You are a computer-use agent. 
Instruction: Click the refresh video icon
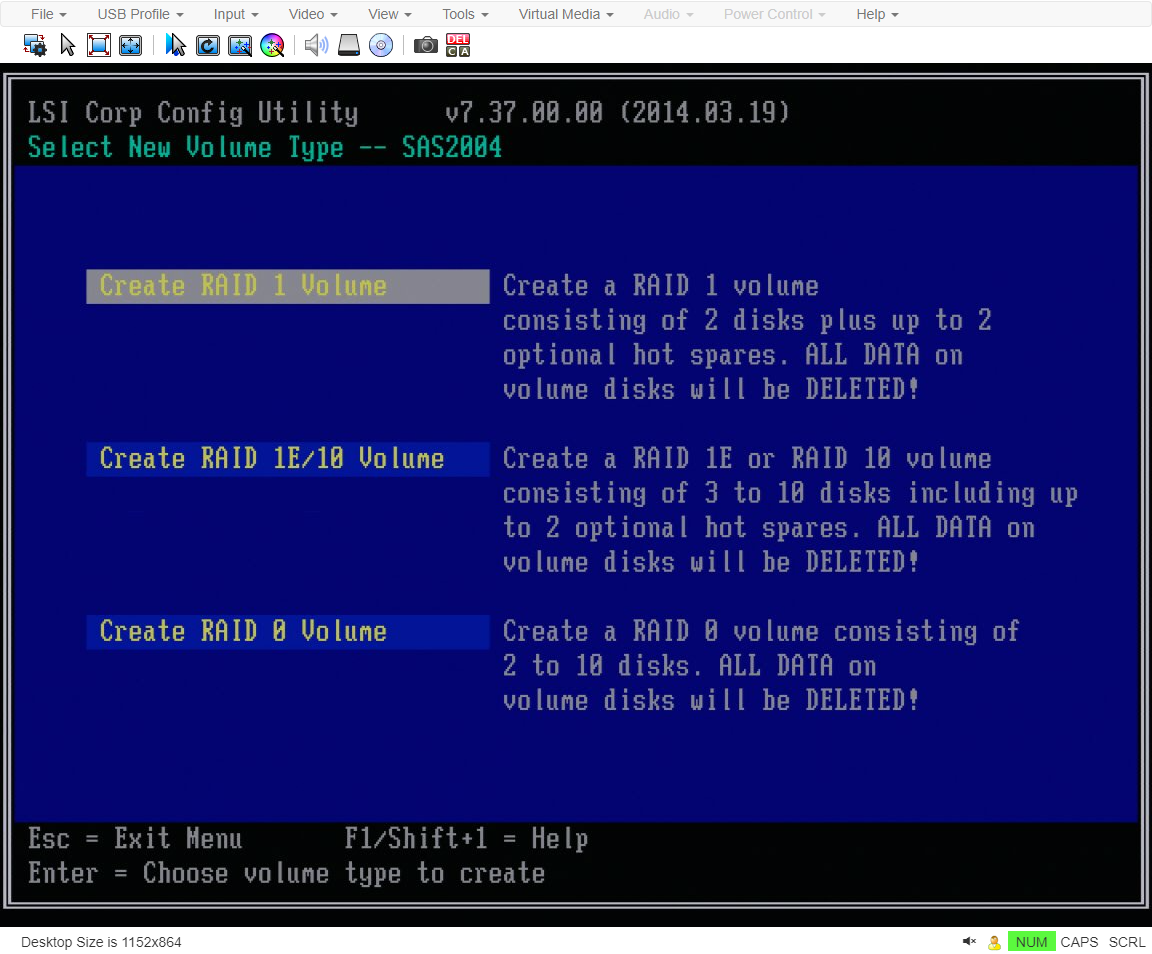[x=207, y=46]
